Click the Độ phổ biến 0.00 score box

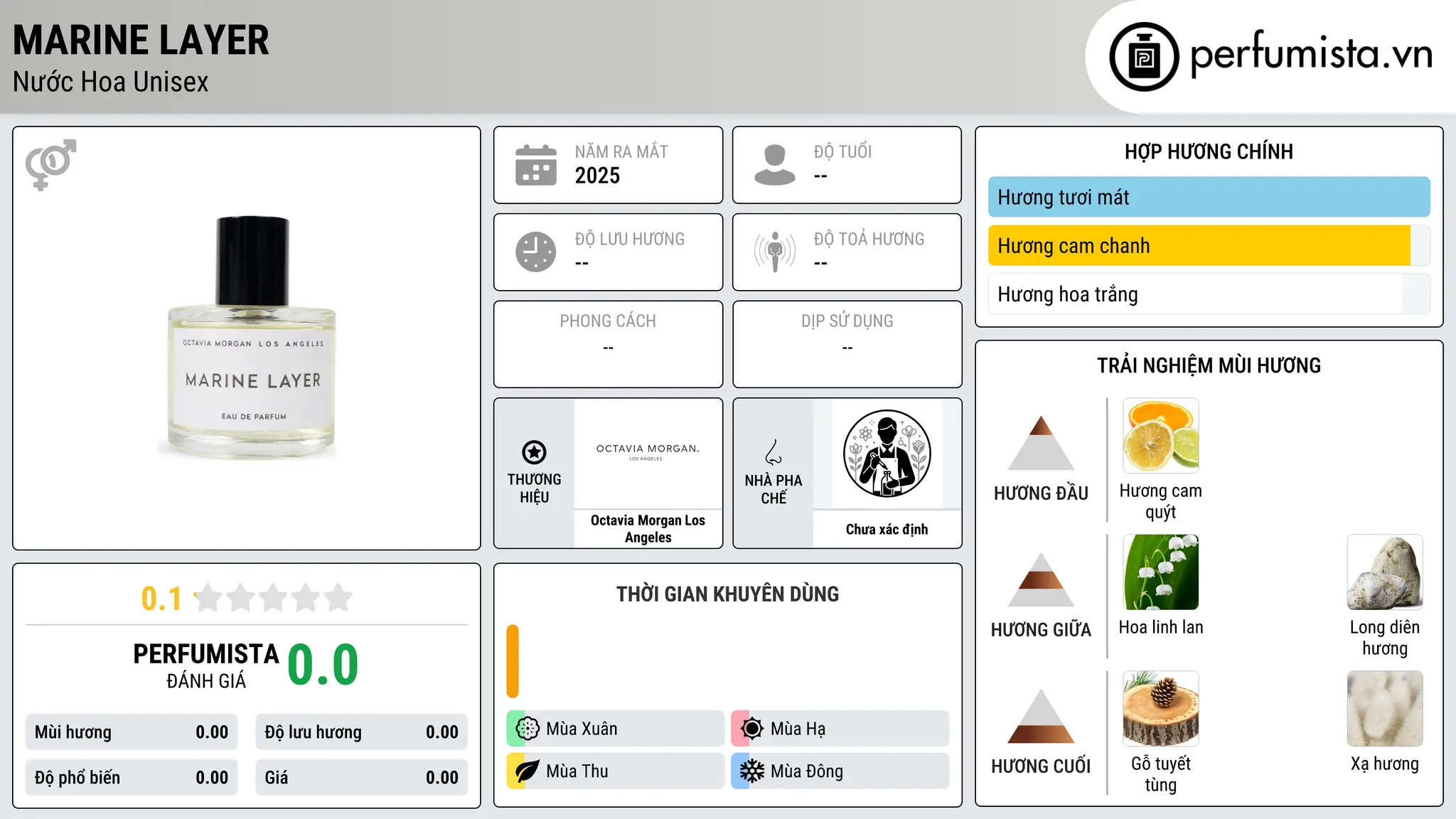[x=132, y=778]
